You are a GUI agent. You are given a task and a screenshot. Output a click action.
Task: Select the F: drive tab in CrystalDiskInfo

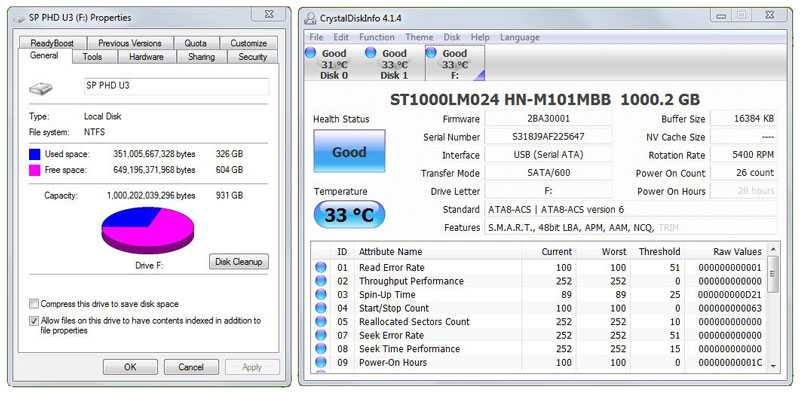455,64
